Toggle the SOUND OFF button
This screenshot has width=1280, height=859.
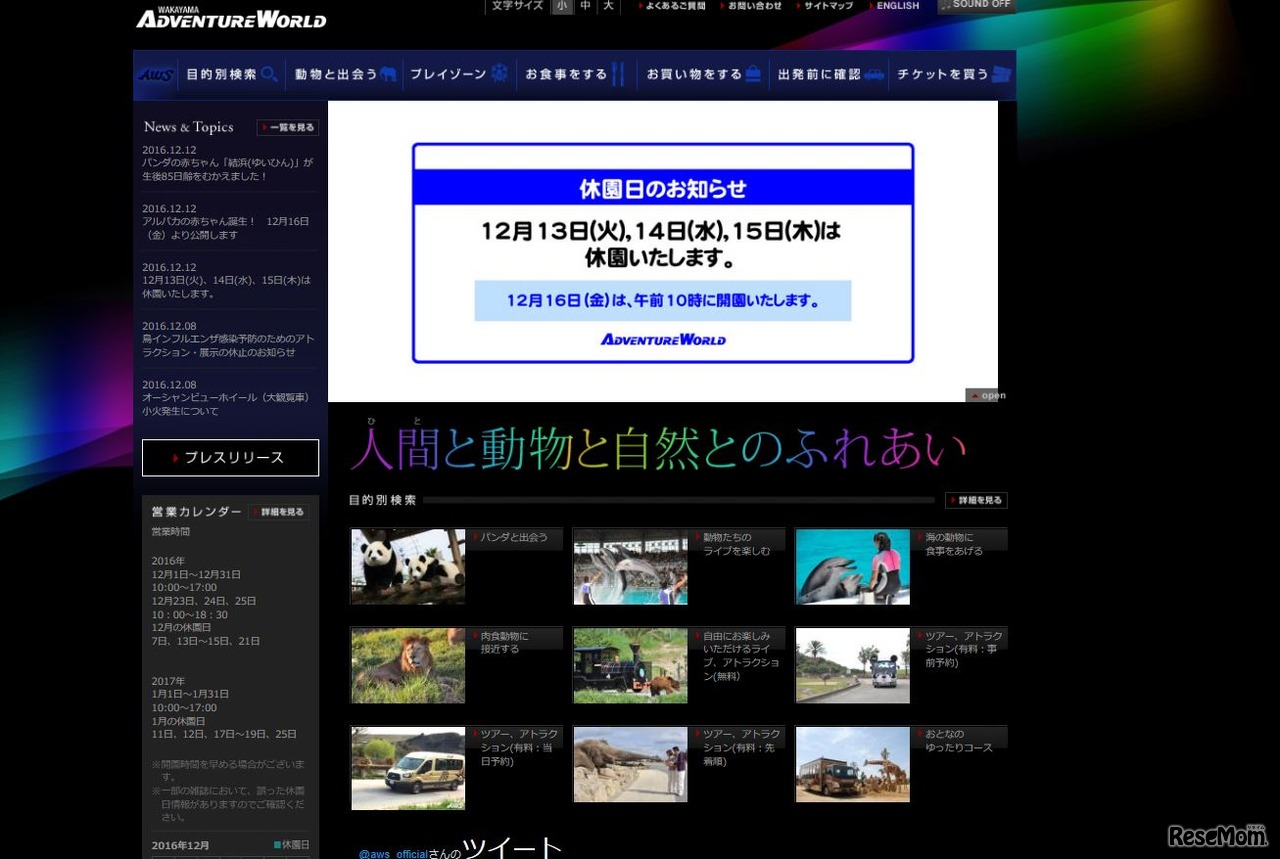tap(976, 6)
